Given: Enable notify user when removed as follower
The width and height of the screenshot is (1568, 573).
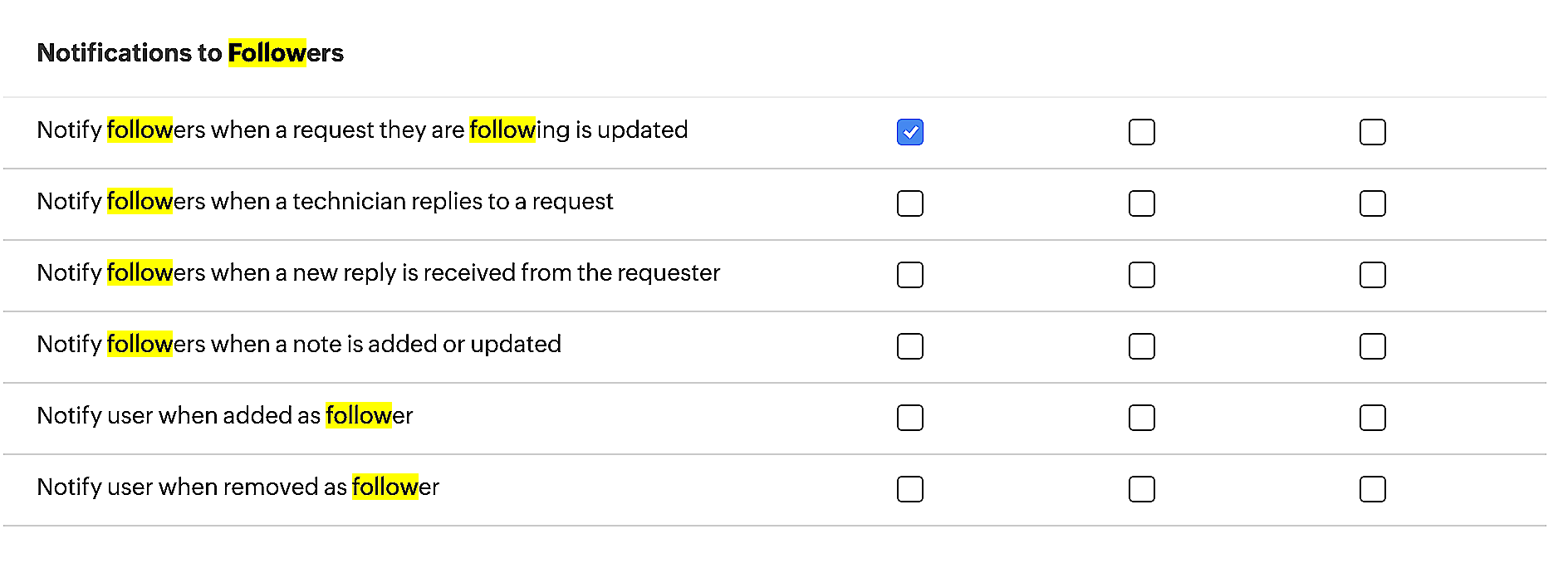Looking at the screenshot, I should tap(910, 489).
